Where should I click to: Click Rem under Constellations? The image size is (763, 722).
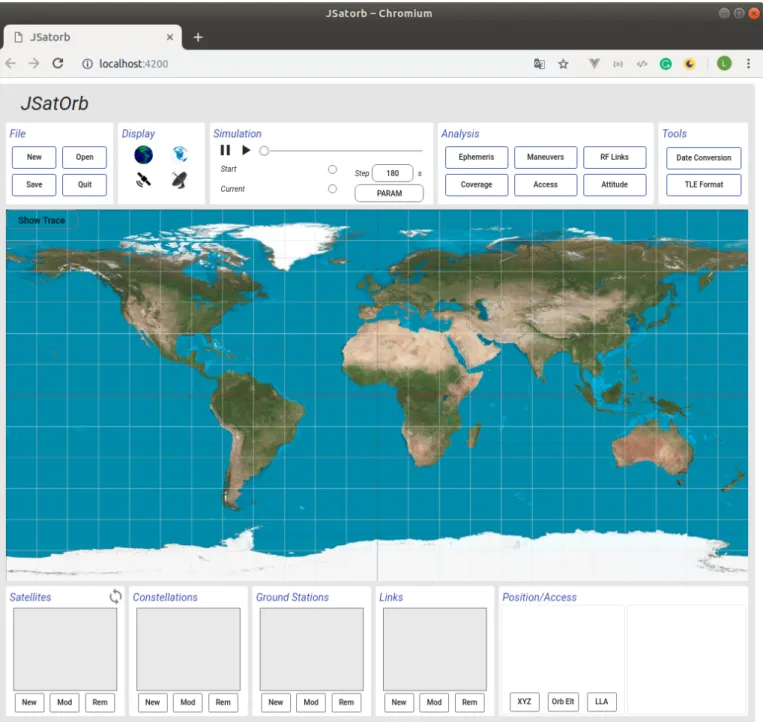coord(223,702)
